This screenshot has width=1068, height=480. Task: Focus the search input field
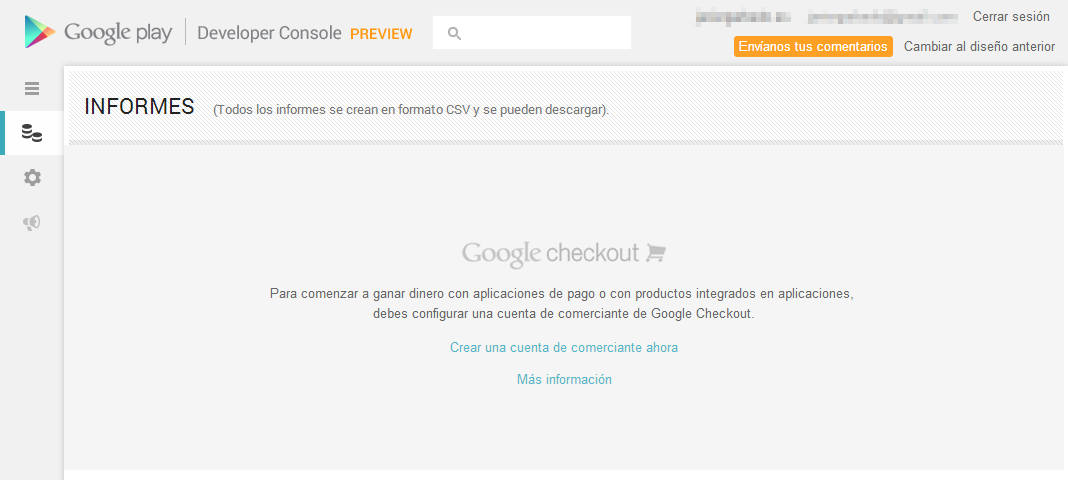click(545, 33)
